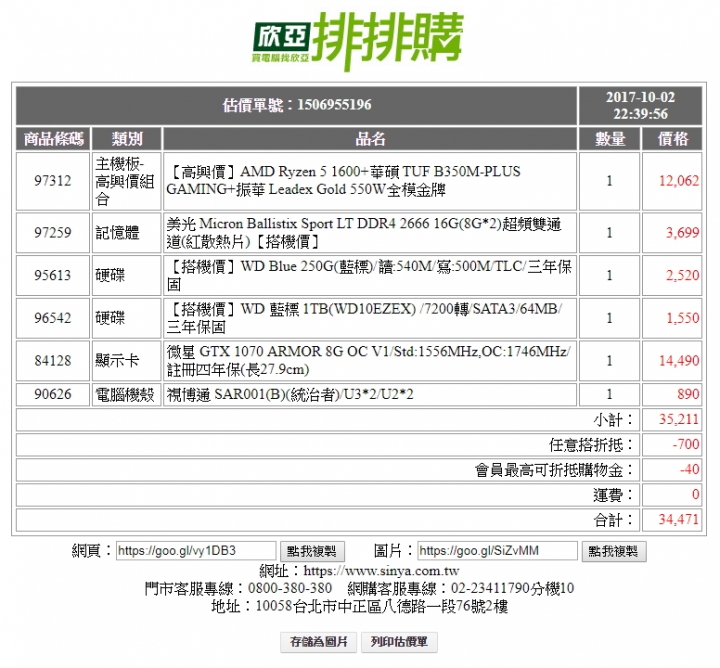Click the date 2017-10-02 22:39:56
Image resolution: width=720 pixels, height=668 pixels.
(640, 106)
